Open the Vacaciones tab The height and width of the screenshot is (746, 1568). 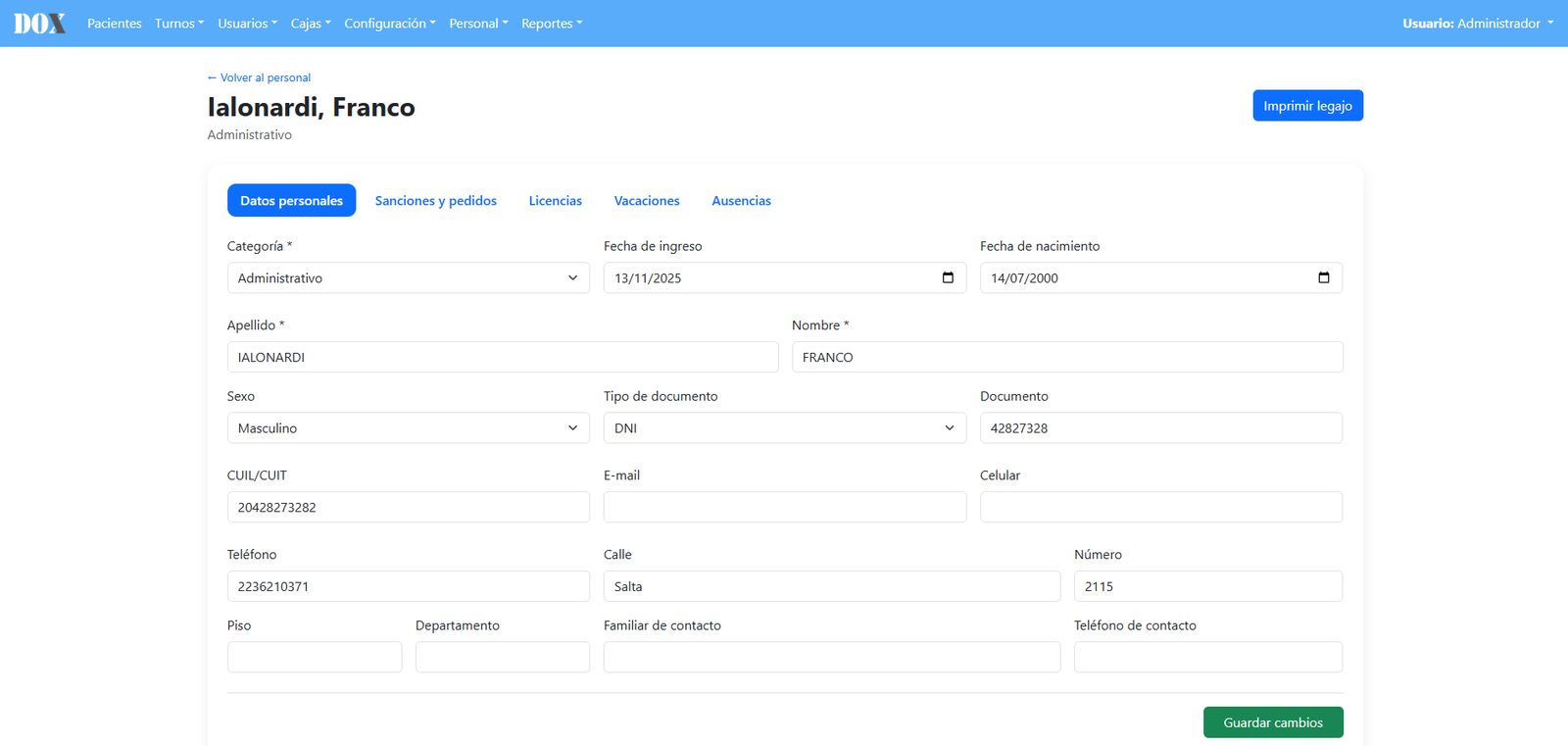(647, 200)
